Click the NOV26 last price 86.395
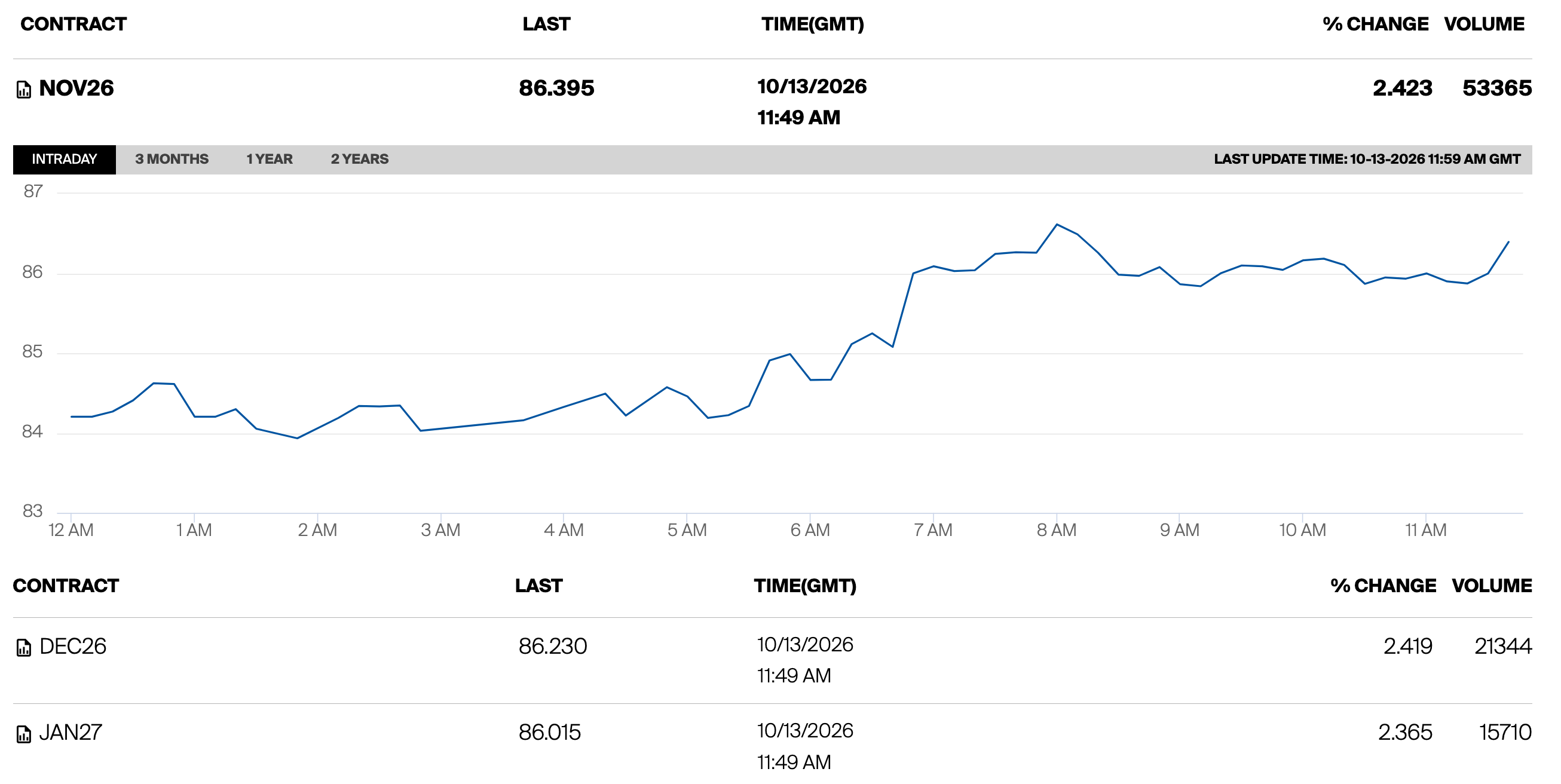The height and width of the screenshot is (784, 1561). pyautogui.click(x=556, y=88)
